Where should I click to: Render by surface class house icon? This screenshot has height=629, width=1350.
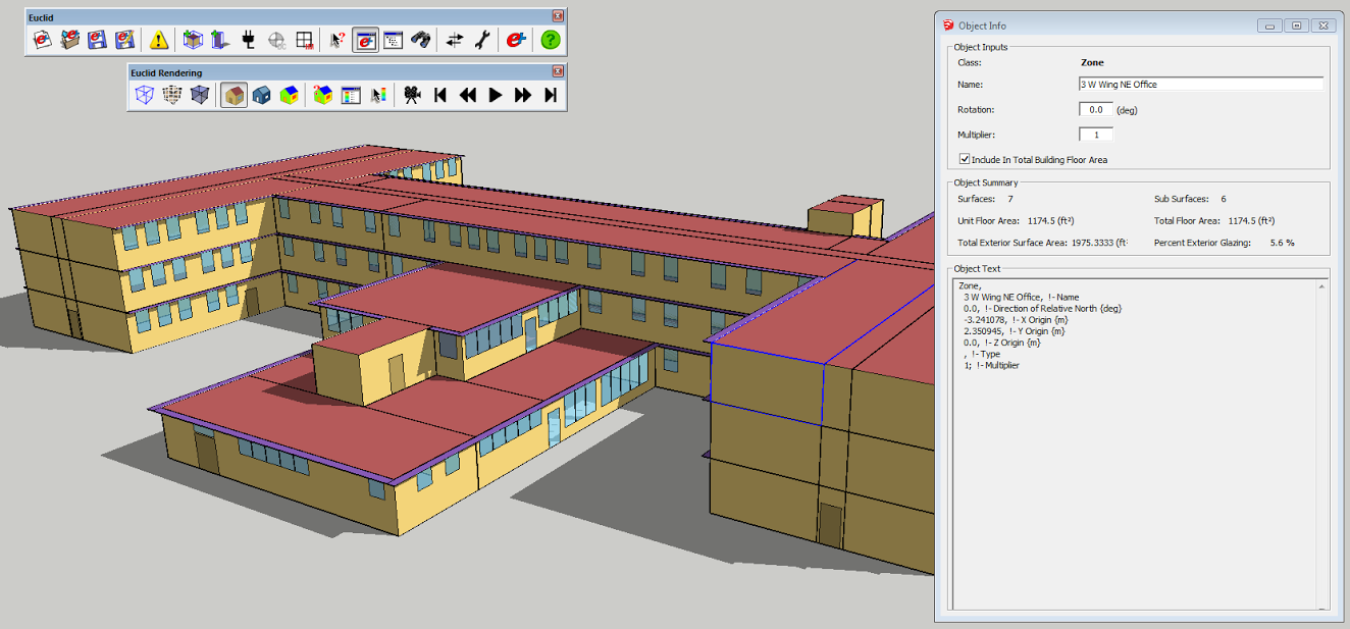pos(234,95)
